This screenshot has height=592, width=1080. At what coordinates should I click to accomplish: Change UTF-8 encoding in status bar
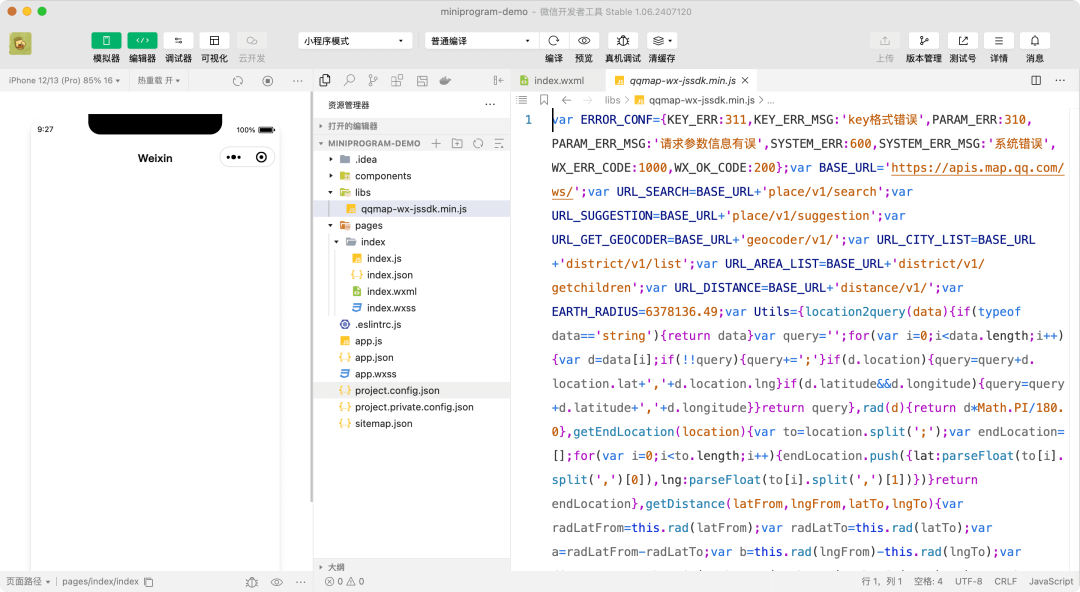point(968,582)
